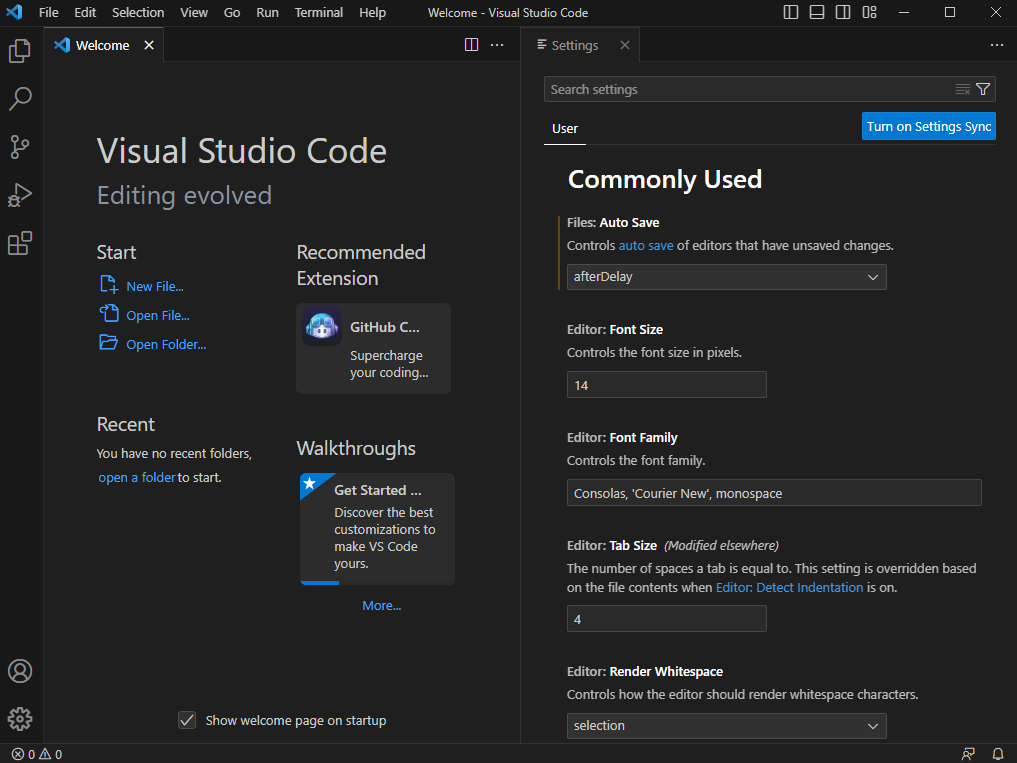Screen dimensions: 1017x763
Task: Click the 'Files: Auto Save' setting title
Action: pos(613,223)
